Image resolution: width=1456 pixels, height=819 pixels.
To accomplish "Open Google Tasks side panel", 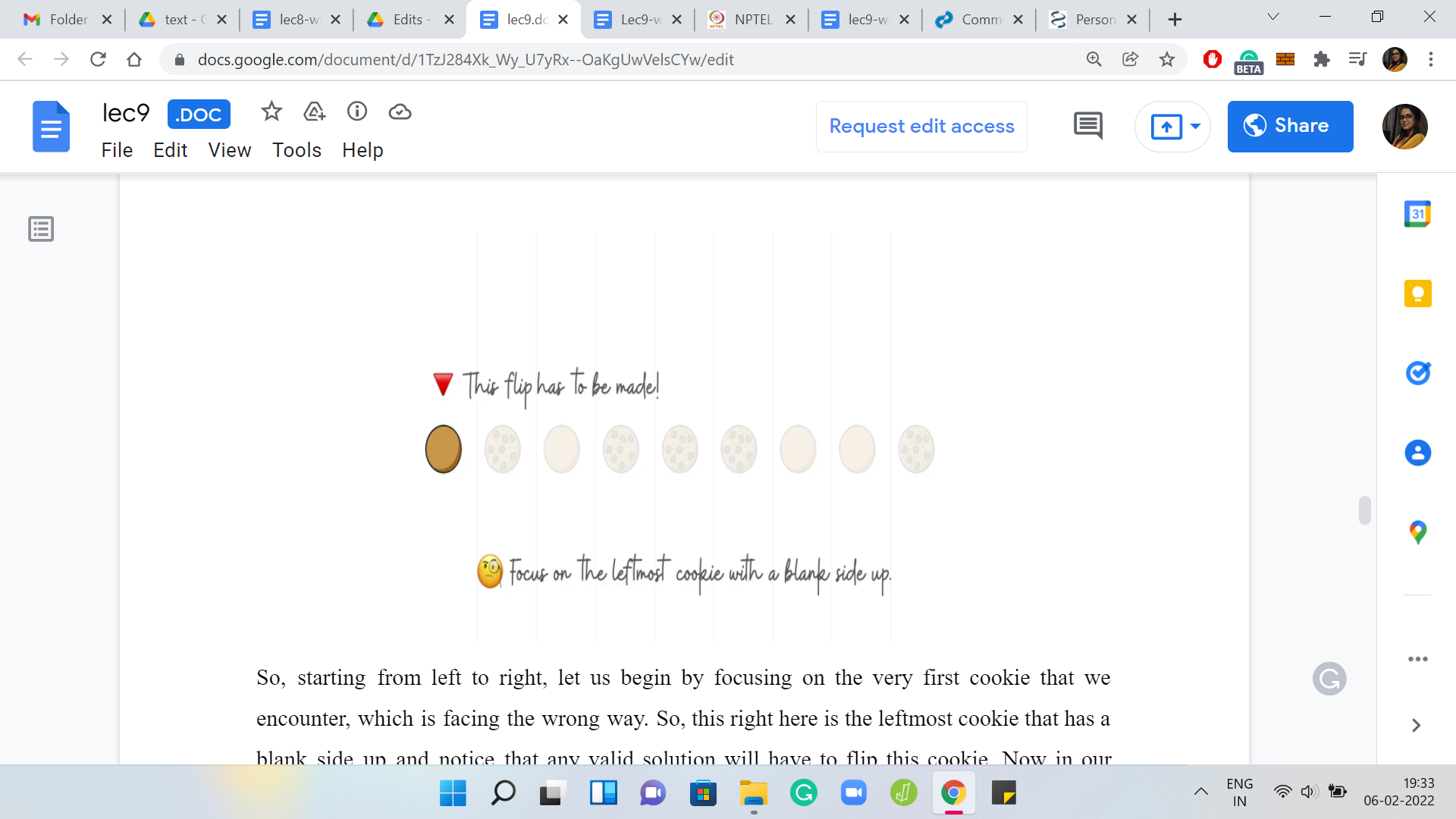I will point(1417,373).
